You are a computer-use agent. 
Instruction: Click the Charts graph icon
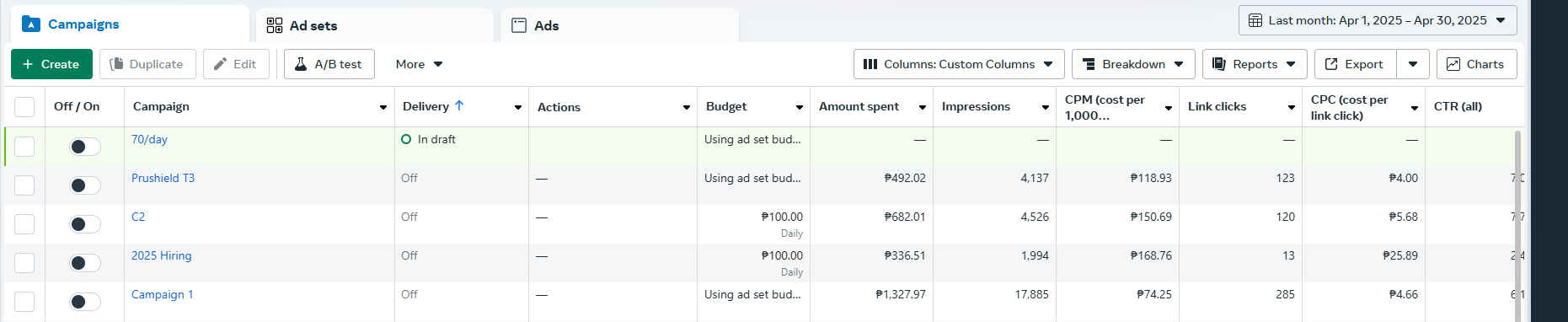coord(1453,64)
